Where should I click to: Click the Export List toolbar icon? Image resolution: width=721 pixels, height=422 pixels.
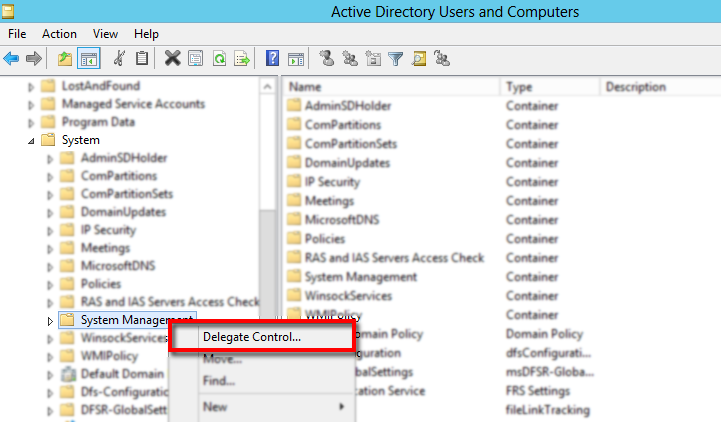click(242, 59)
